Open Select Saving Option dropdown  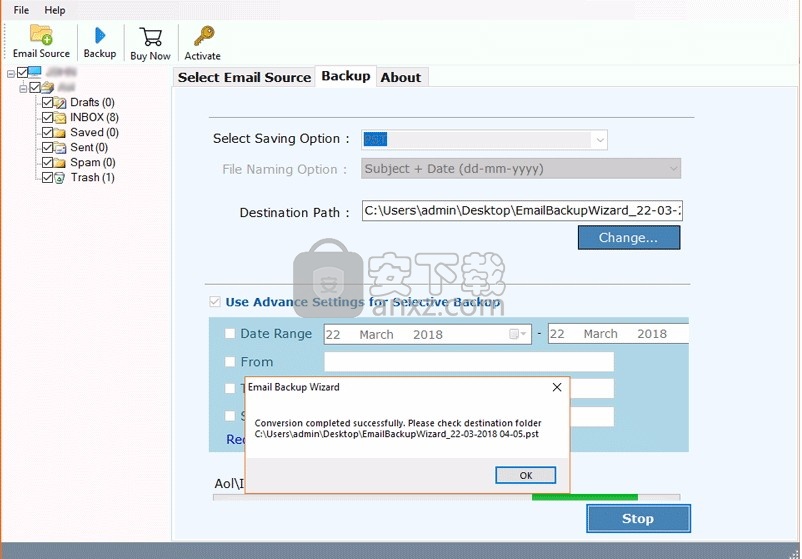[x=484, y=140]
